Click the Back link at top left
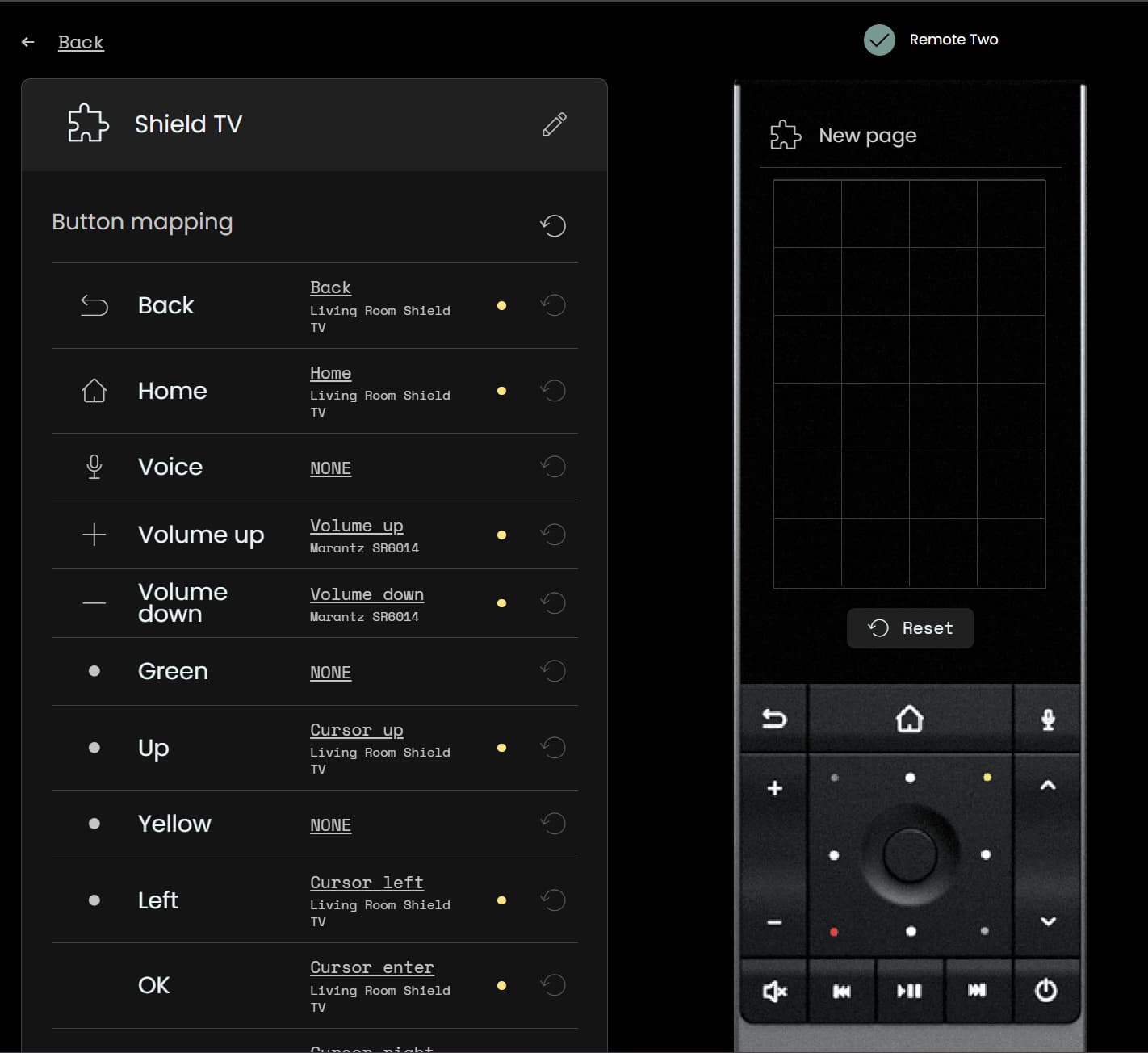The height and width of the screenshot is (1053, 1148). coord(80,41)
